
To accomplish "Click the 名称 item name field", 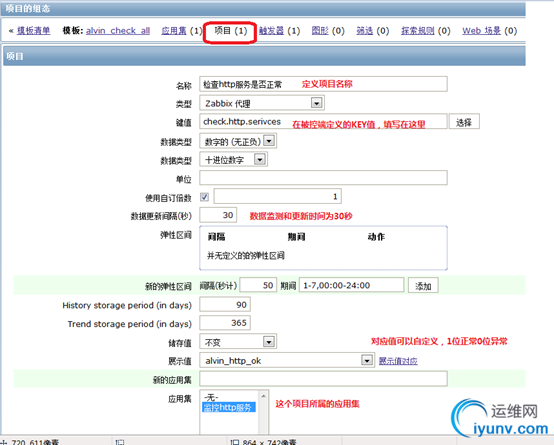I will [x=323, y=84].
